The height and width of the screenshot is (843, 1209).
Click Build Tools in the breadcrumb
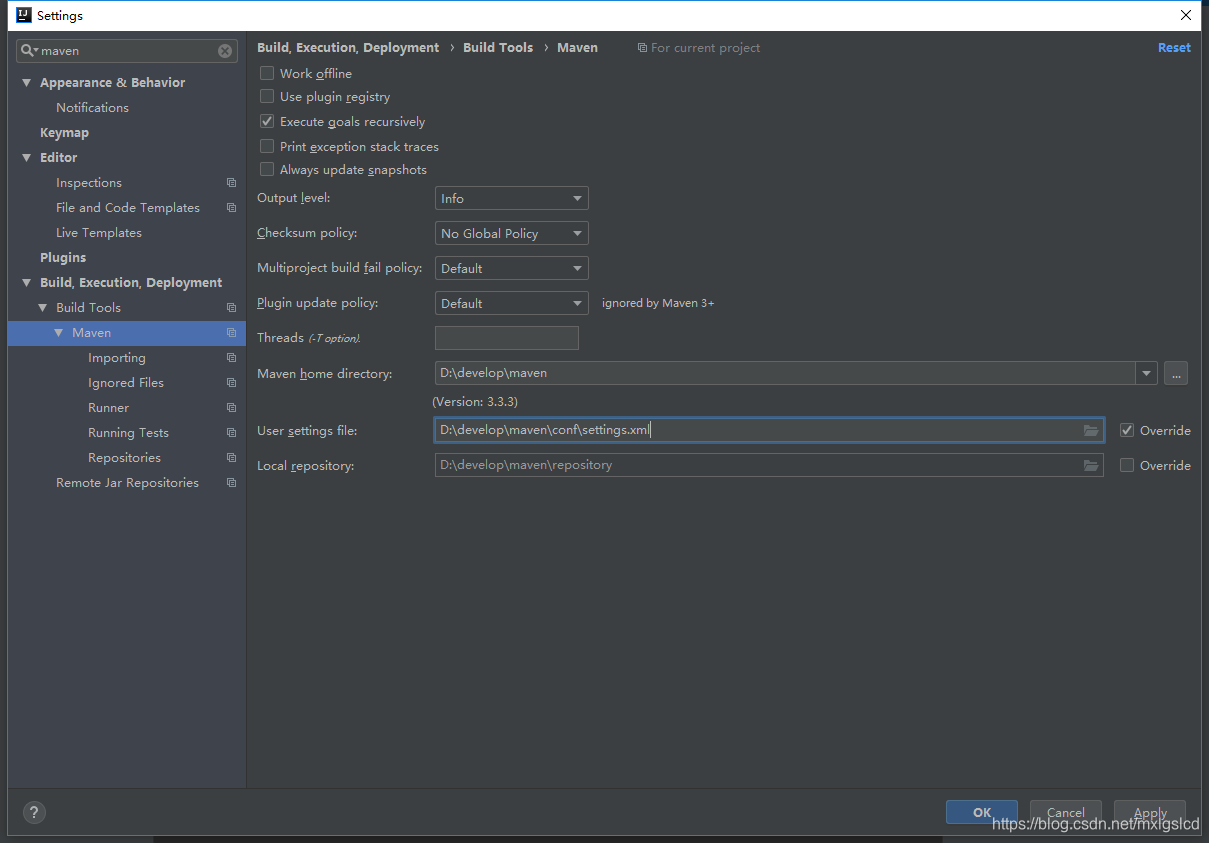click(498, 48)
